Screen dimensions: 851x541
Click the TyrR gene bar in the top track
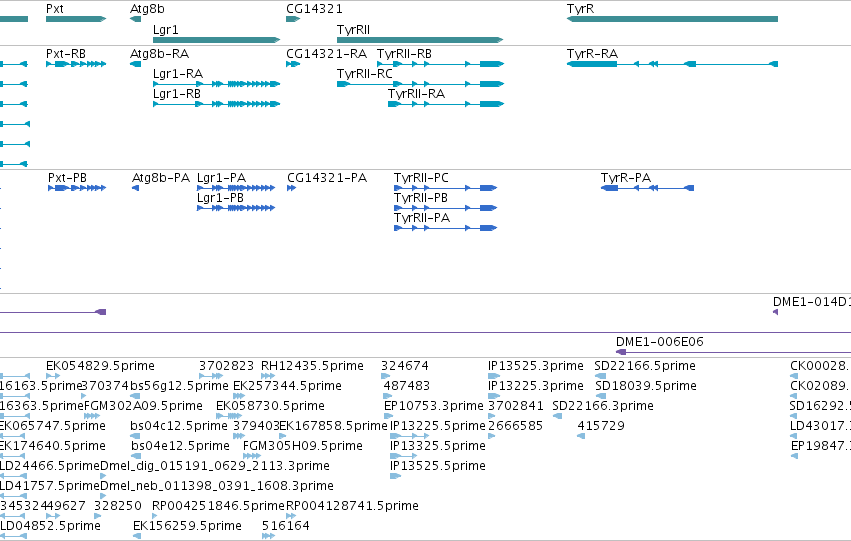672,19
